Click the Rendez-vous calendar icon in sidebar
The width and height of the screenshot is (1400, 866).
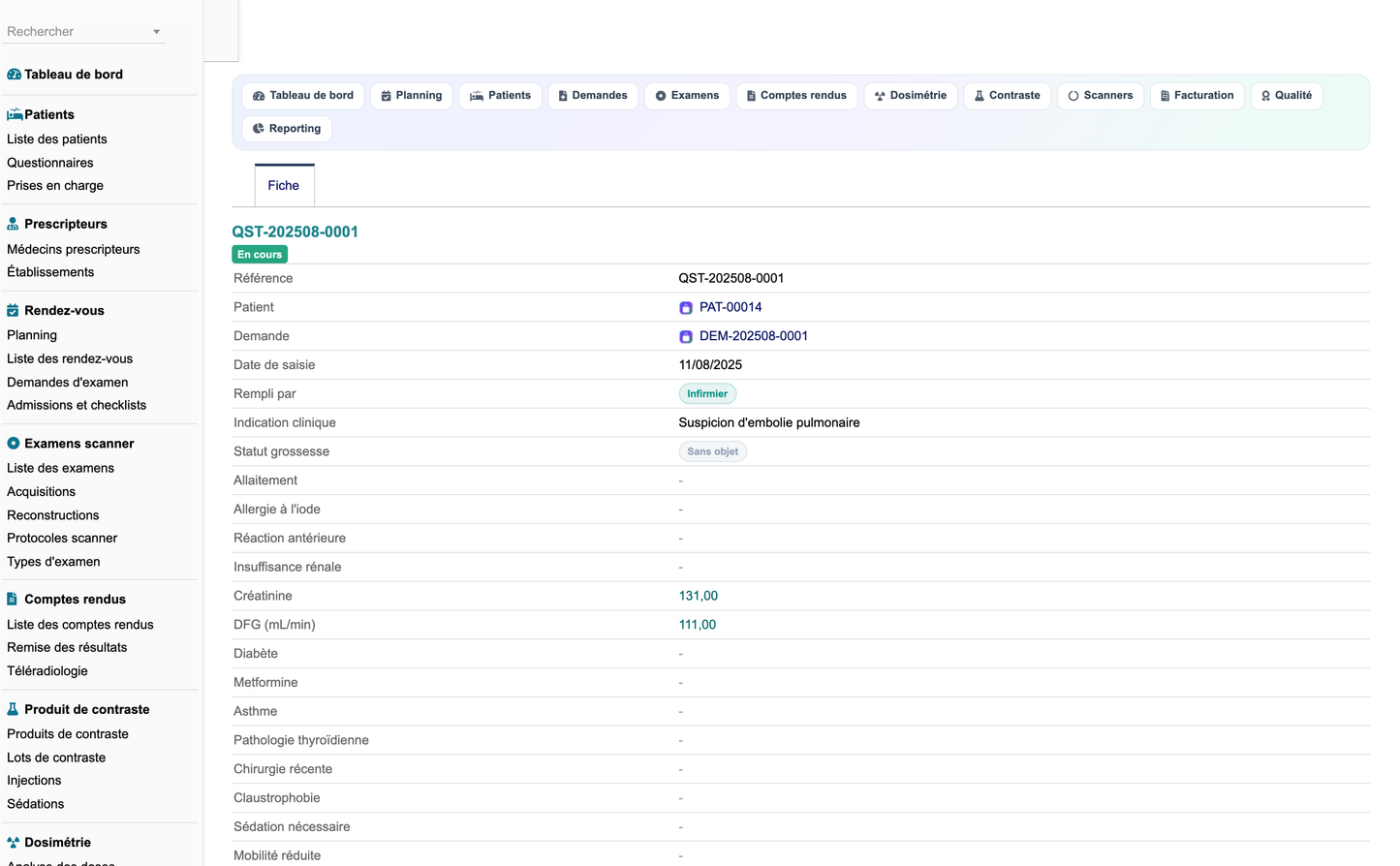13,311
